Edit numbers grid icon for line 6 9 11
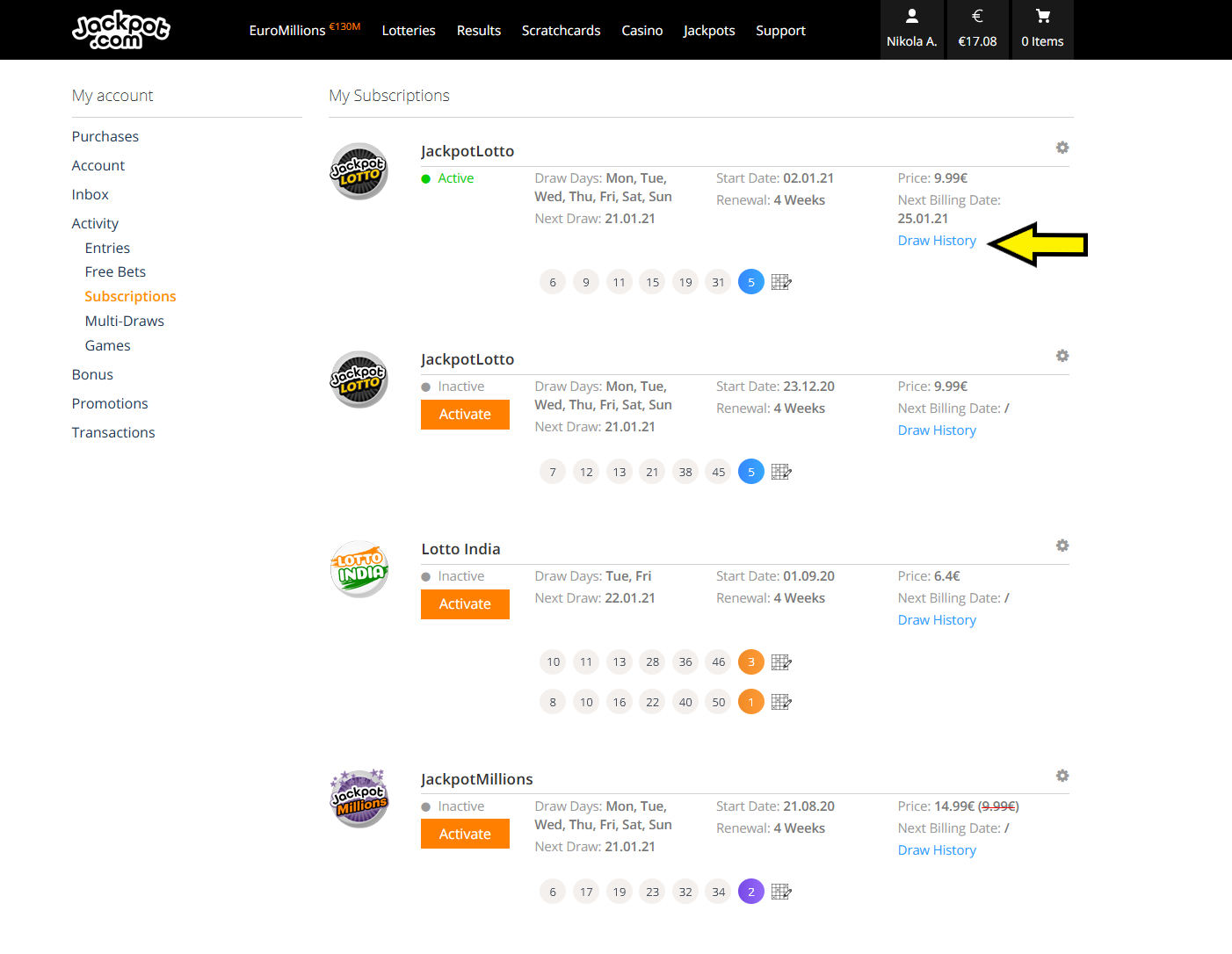The image size is (1232, 954). tap(781, 282)
